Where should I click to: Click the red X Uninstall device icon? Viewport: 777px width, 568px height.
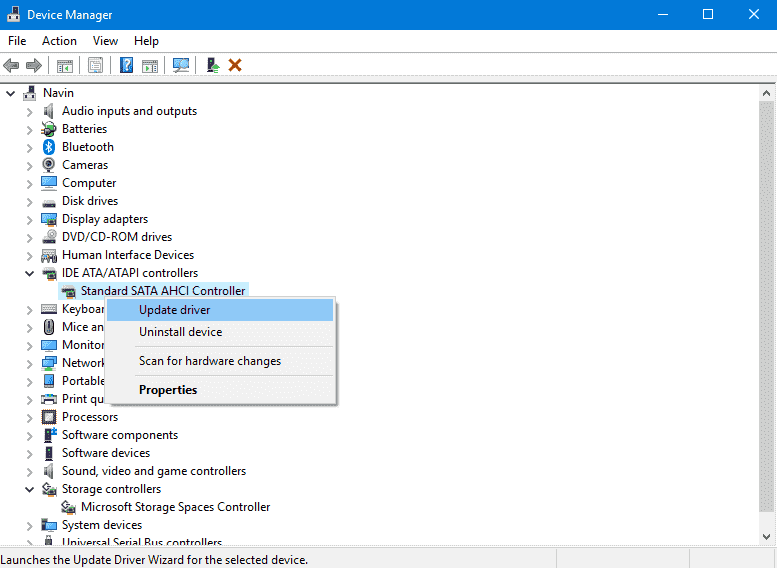235,65
